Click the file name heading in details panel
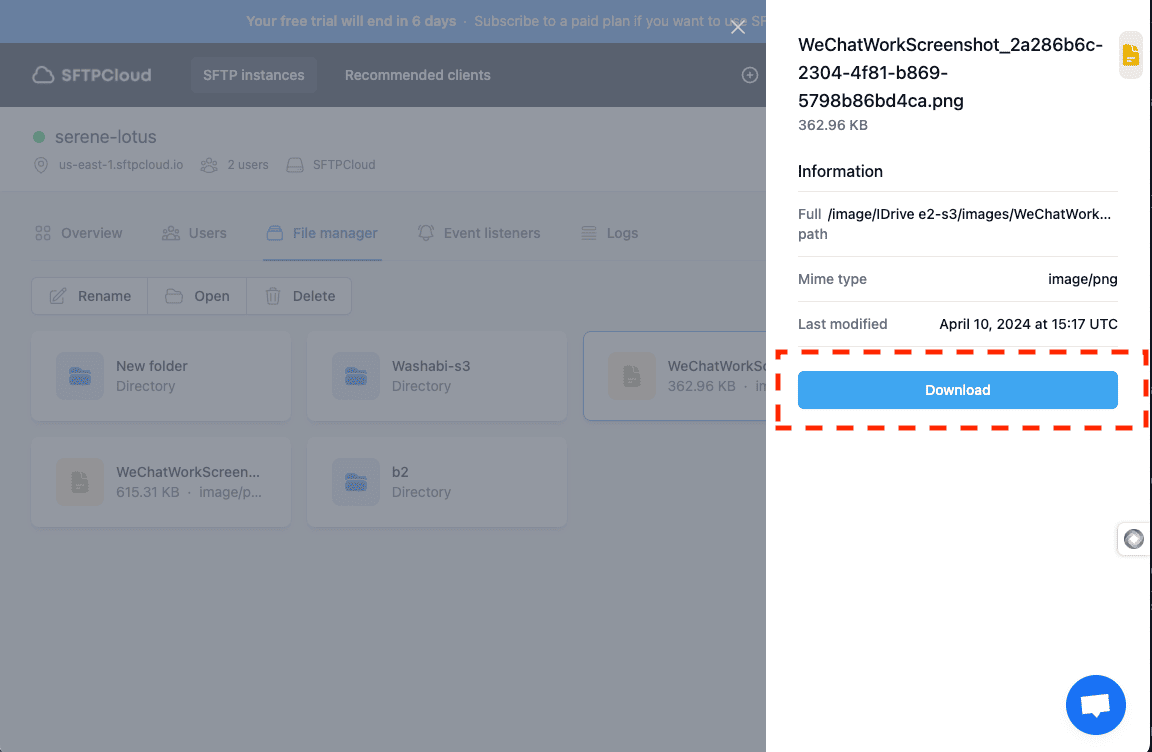This screenshot has width=1152, height=752. point(950,73)
